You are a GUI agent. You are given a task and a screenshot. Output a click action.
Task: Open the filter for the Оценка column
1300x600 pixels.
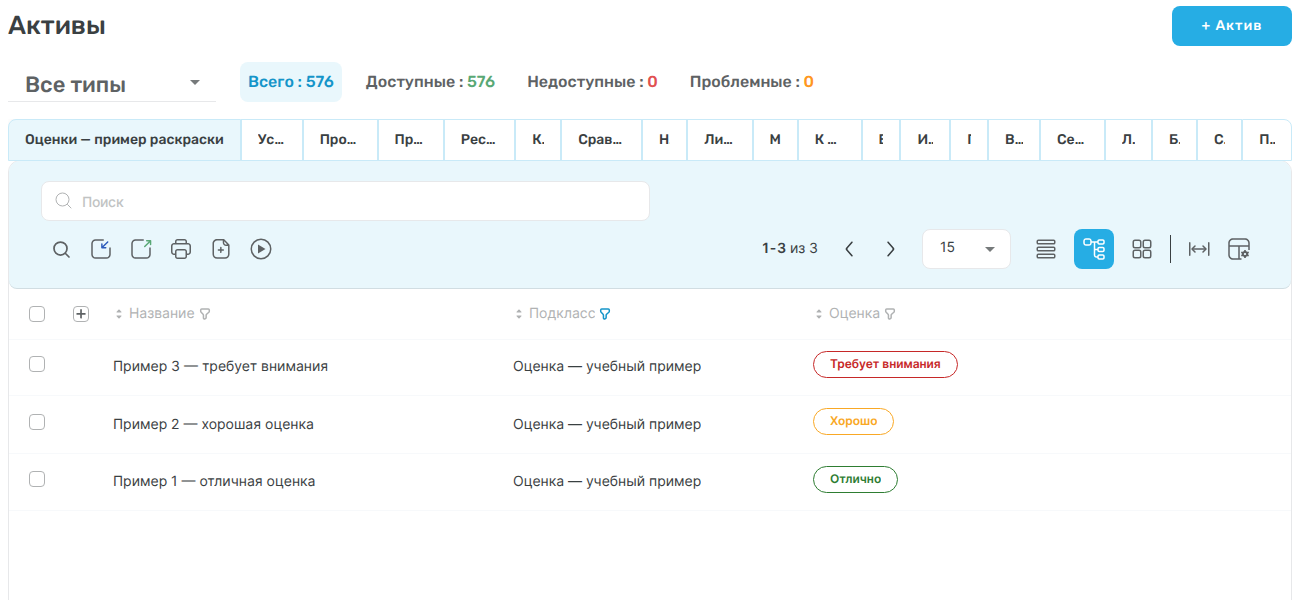coord(890,314)
